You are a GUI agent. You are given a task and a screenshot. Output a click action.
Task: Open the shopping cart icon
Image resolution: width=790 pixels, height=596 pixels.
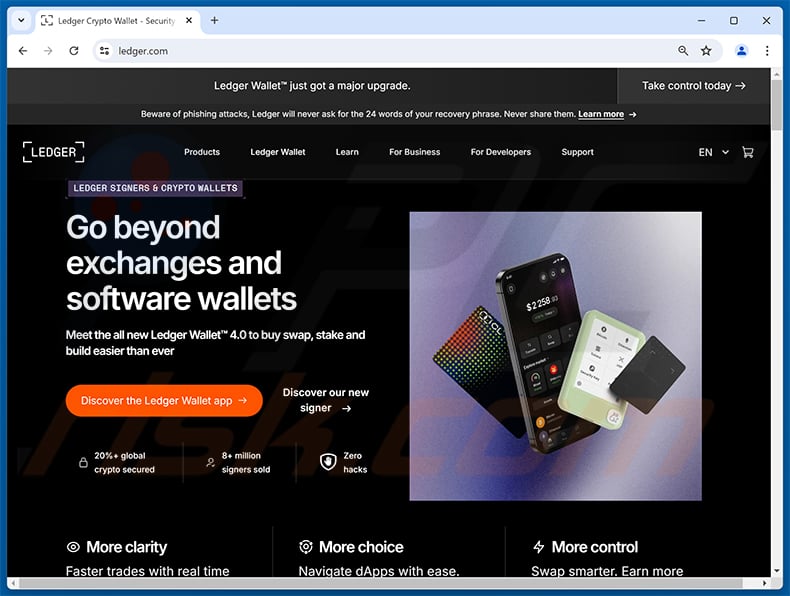pos(748,152)
